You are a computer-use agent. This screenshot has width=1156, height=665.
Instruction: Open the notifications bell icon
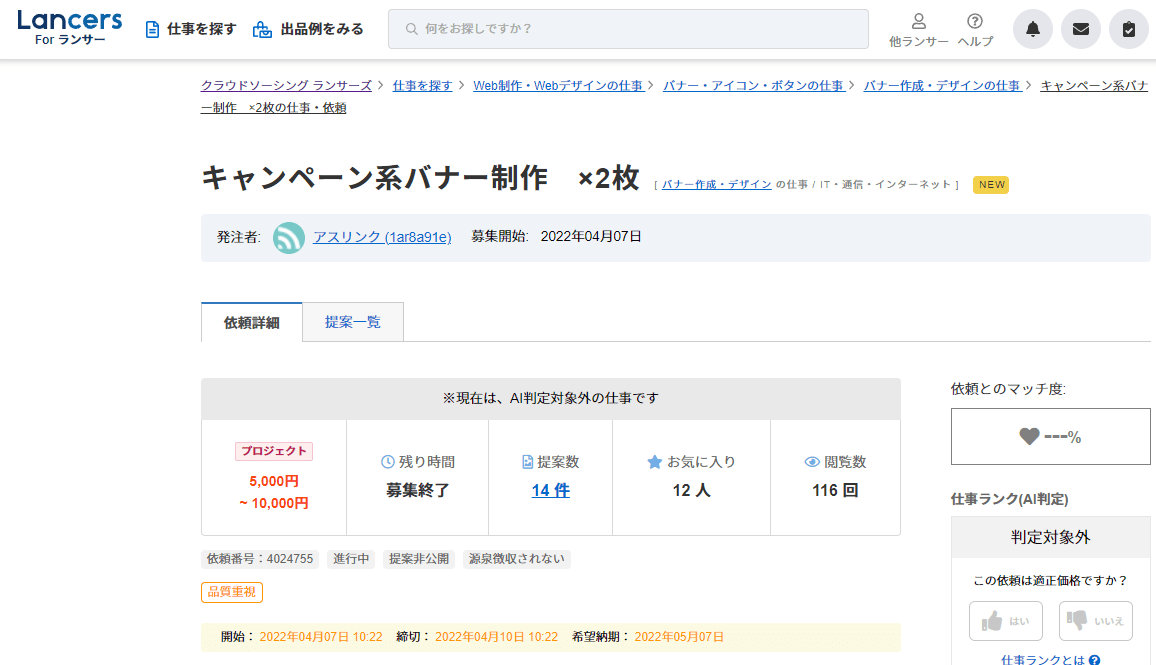click(x=1033, y=29)
